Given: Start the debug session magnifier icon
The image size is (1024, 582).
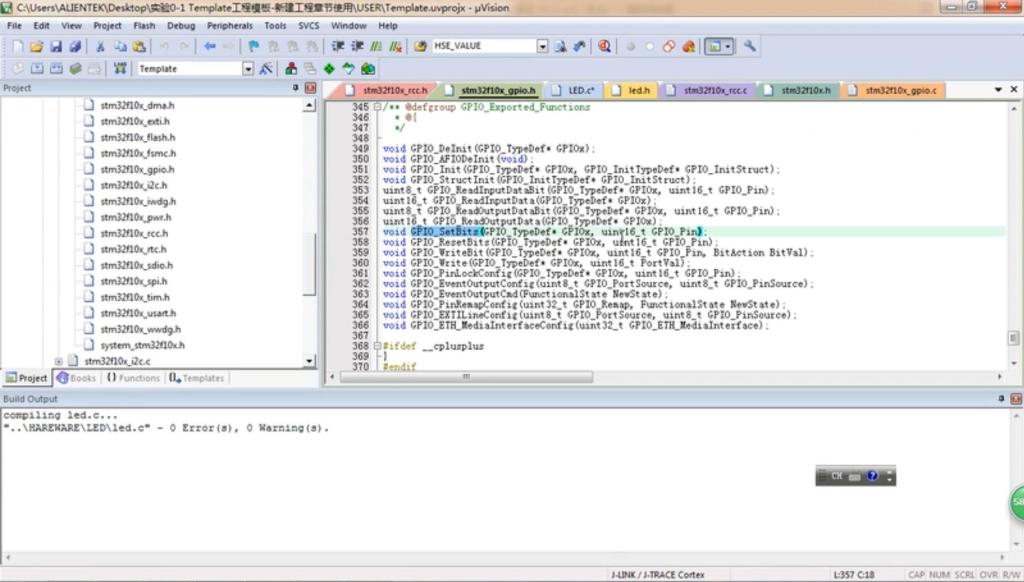Looking at the screenshot, I should click(x=605, y=46).
